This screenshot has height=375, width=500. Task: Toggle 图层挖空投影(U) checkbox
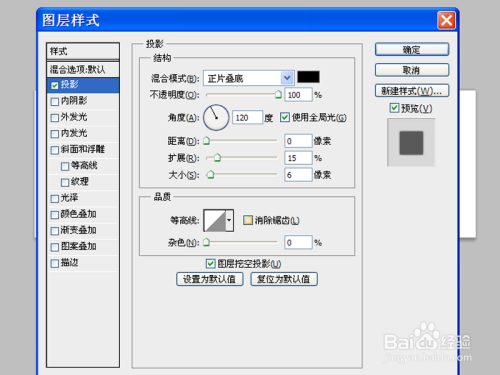click(210, 264)
